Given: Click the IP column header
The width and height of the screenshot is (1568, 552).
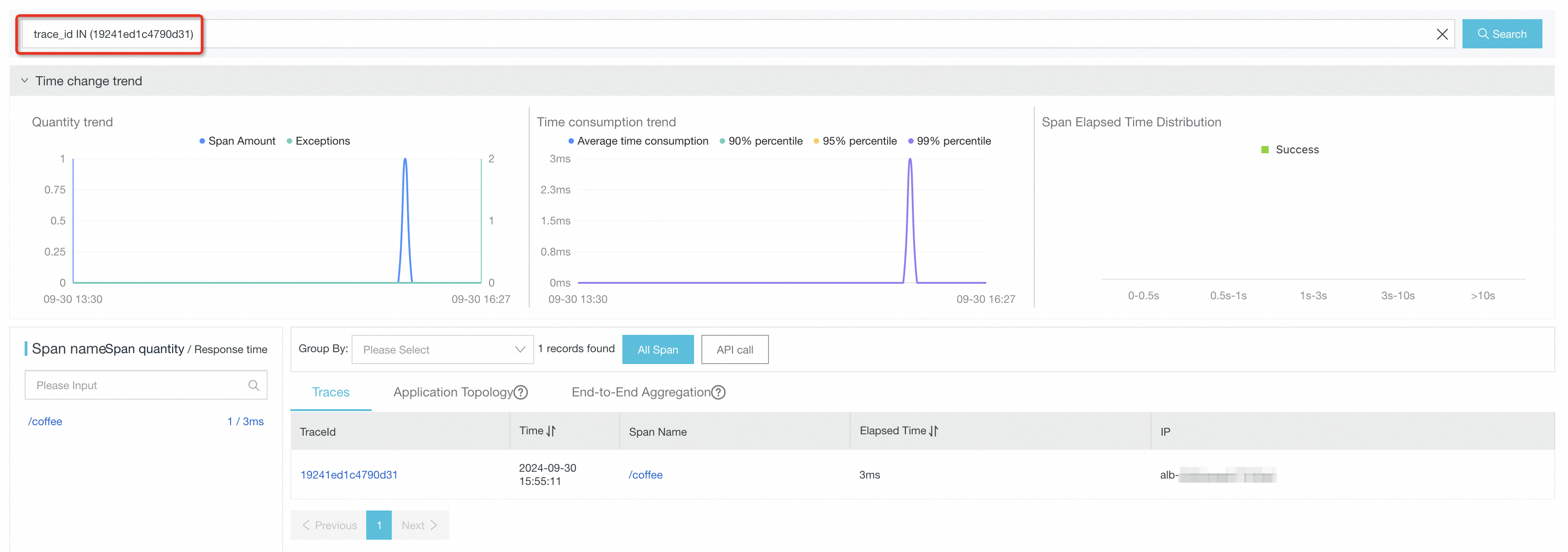Looking at the screenshot, I should (1165, 432).
